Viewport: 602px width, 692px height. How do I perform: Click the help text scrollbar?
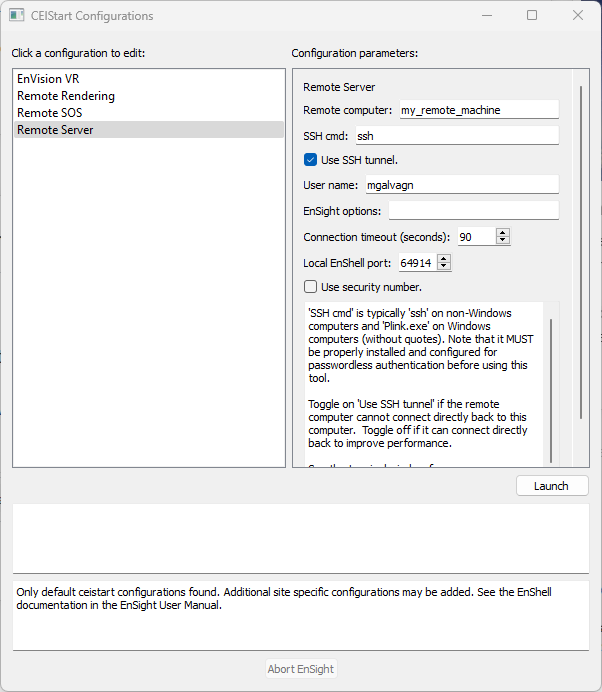click(x=551, y=391)
